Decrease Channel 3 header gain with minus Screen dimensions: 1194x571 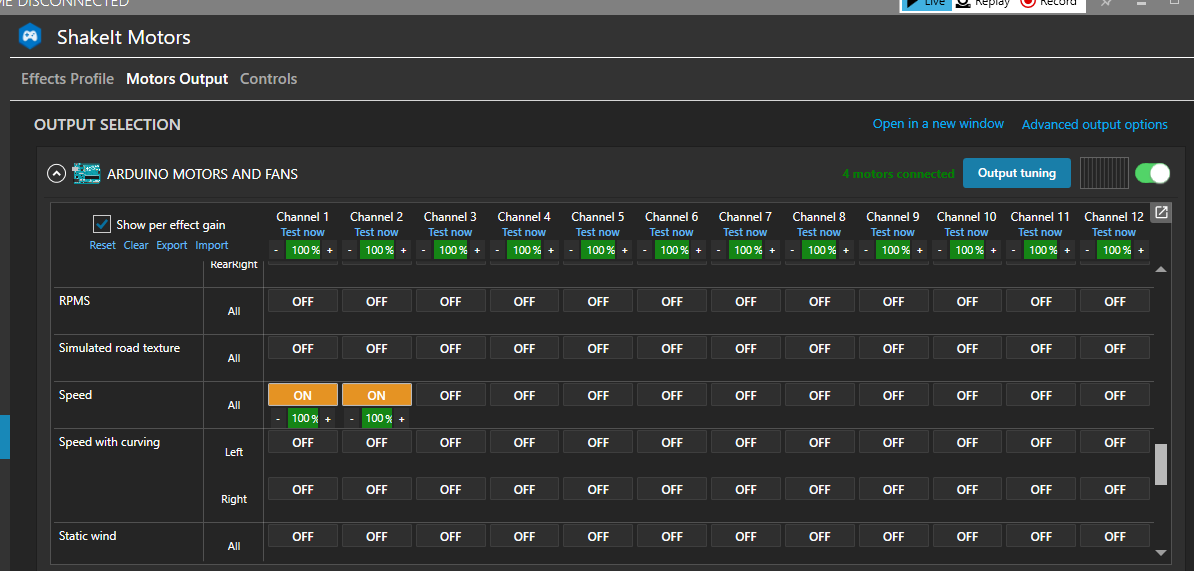[423, 250]
